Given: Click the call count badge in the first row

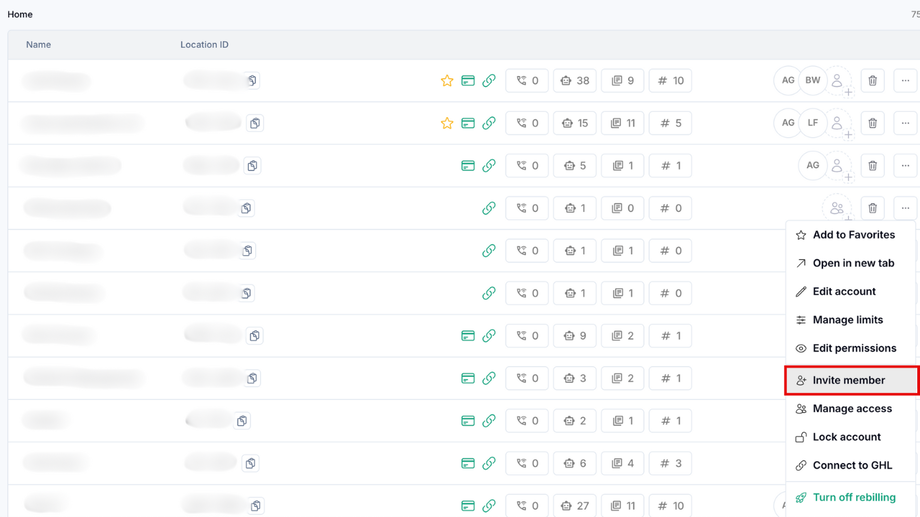Looking at the screenshot, I should point(527,81).
